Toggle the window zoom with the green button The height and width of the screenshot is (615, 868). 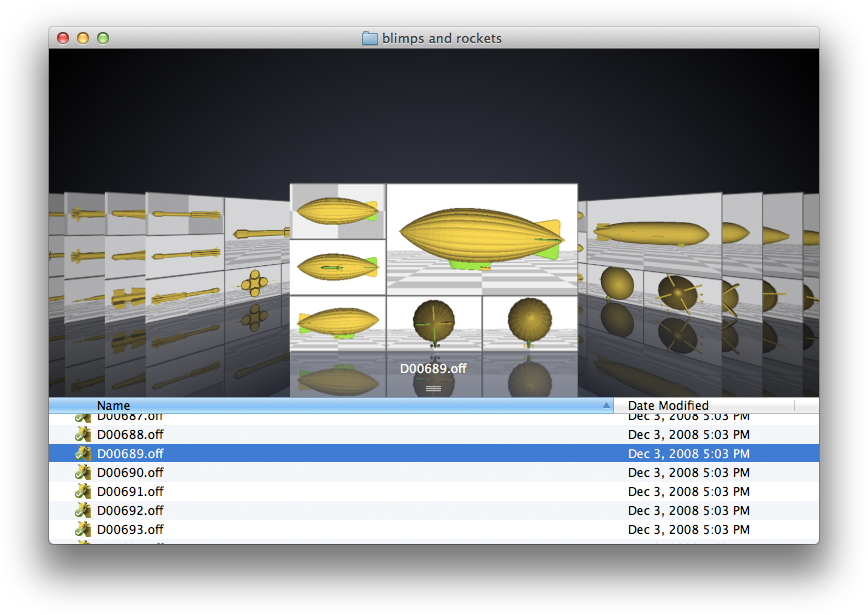click(x=103, y=37)
